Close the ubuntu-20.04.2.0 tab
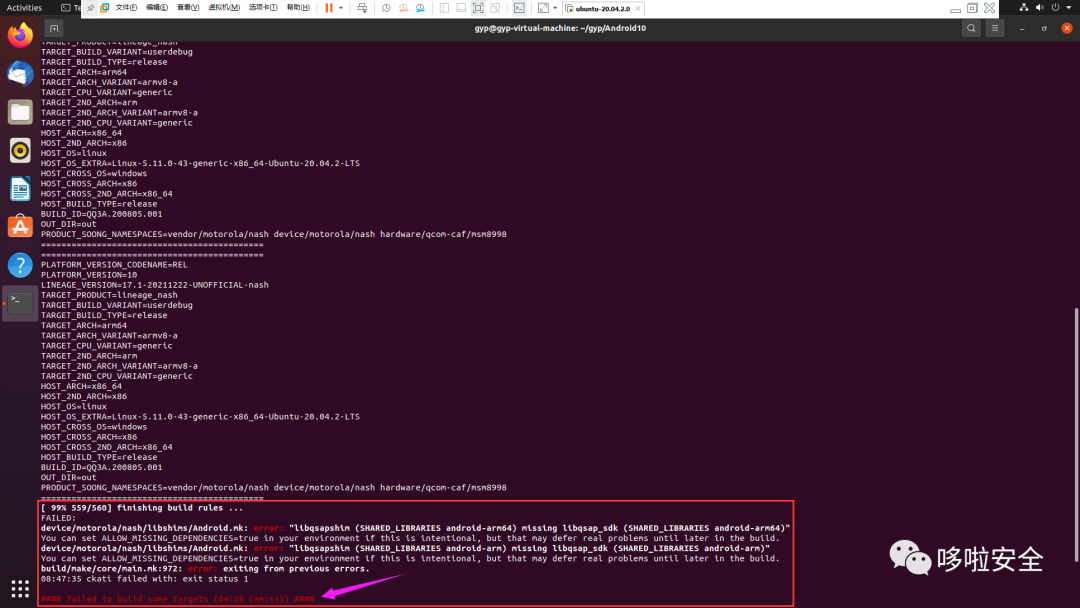 638,8
